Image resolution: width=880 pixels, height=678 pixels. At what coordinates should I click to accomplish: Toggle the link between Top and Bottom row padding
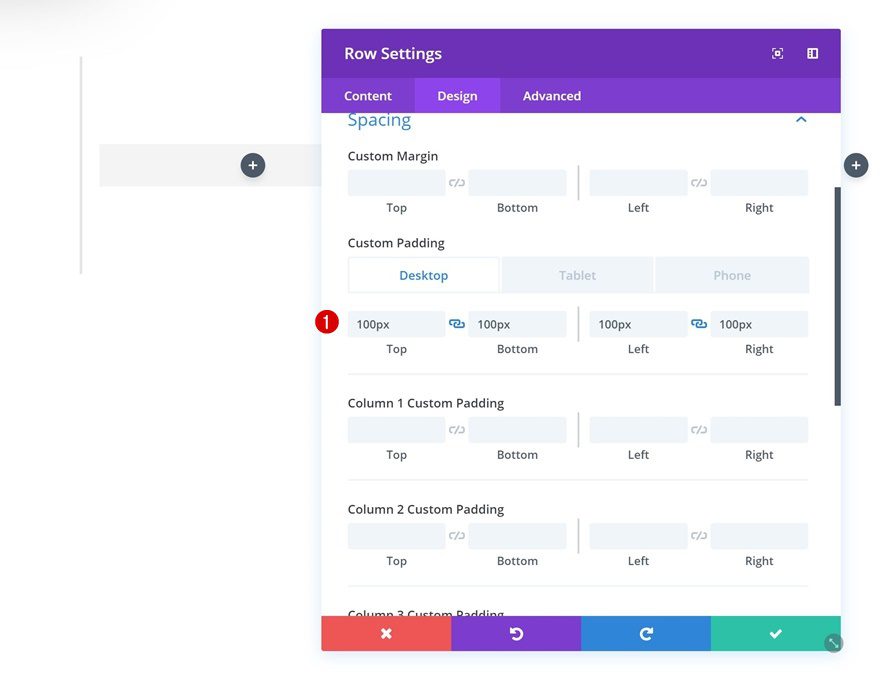pos(456,324)
